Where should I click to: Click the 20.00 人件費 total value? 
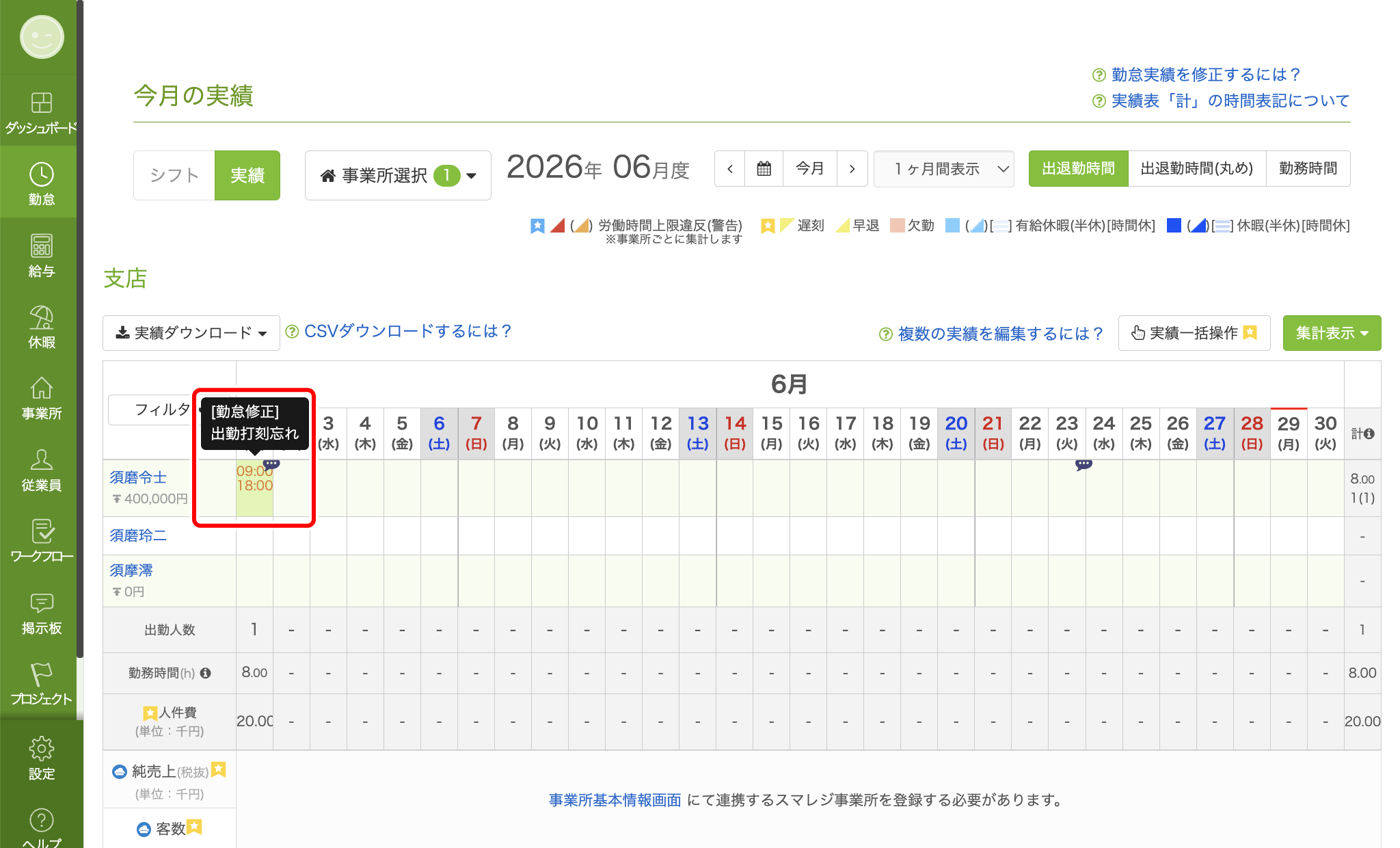coord(1362,721)
